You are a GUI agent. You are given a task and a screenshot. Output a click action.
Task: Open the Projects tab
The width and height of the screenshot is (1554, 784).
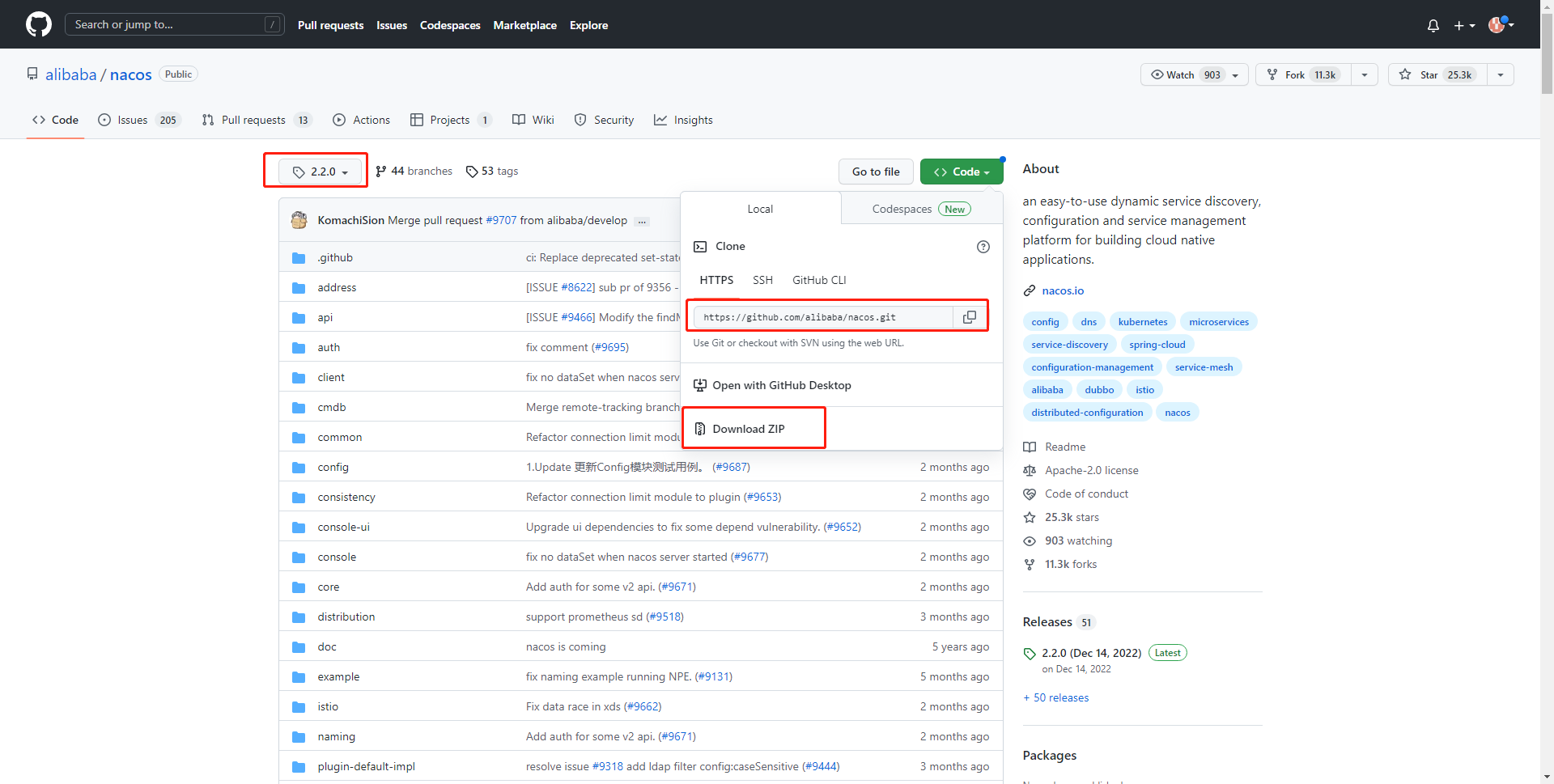coord(451,120)
